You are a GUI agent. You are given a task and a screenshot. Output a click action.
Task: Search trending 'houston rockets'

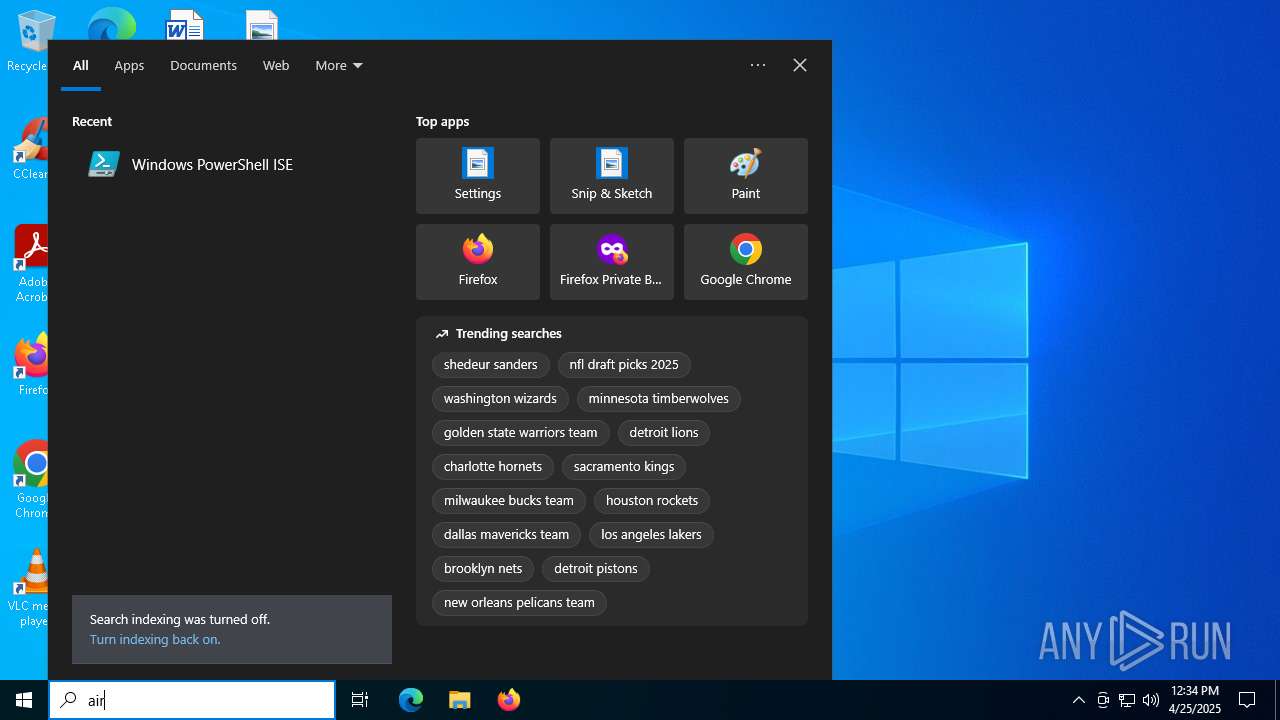click(x=652, y=501)
